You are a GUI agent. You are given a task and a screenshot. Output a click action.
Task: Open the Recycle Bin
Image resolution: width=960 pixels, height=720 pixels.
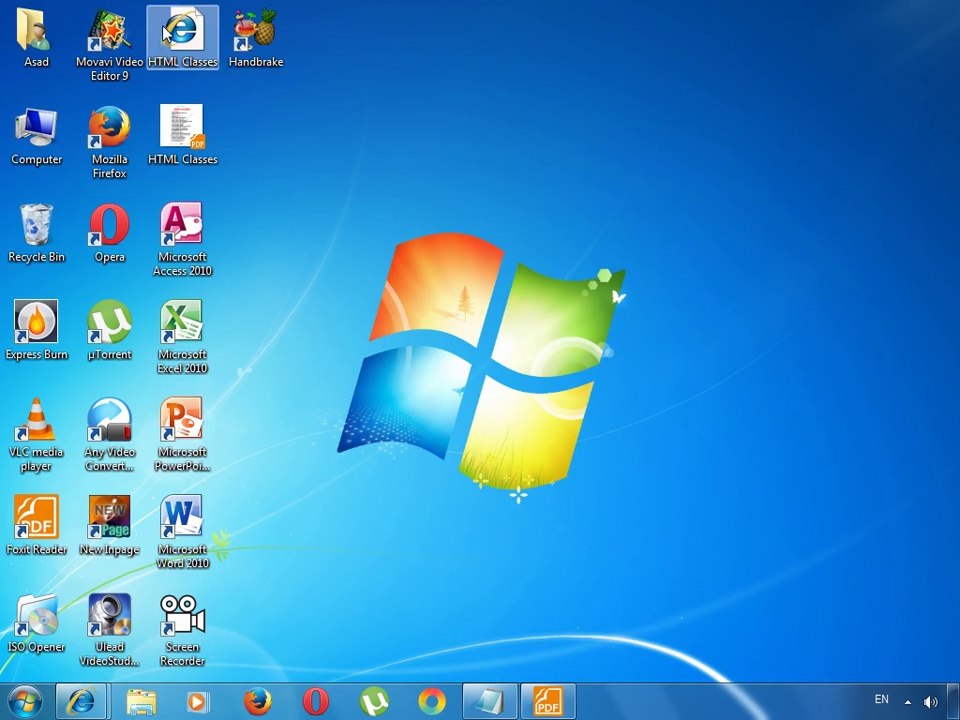[x=36, y=233]
